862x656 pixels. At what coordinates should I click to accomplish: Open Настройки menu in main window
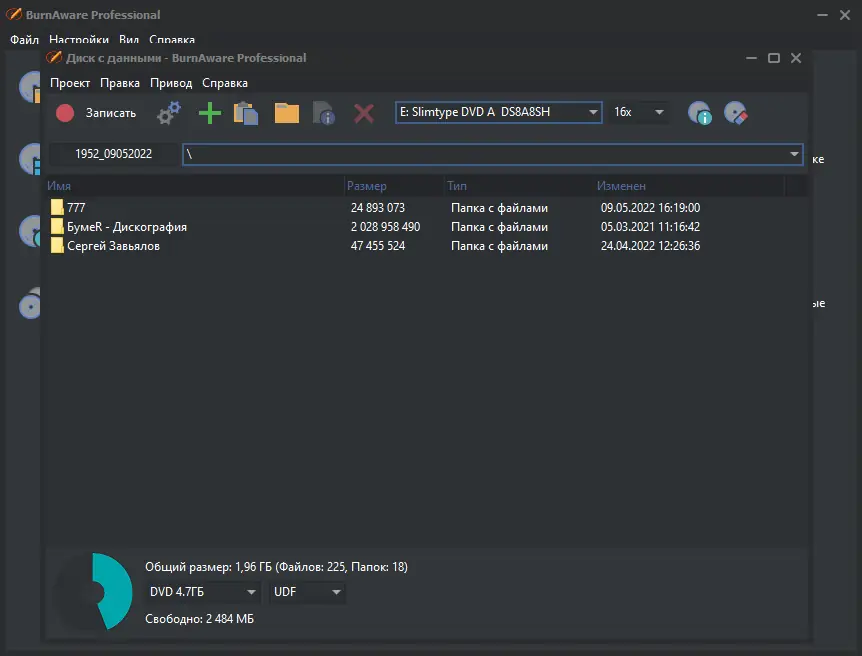pos(79,40)
